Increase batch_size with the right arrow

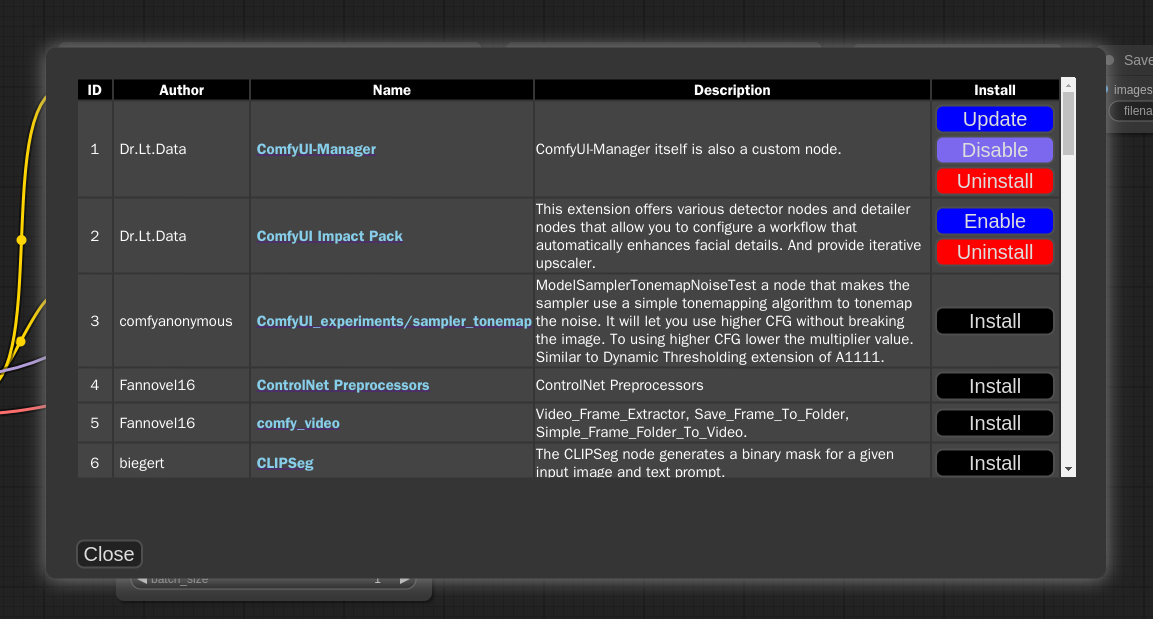click(x=405, y=578)
